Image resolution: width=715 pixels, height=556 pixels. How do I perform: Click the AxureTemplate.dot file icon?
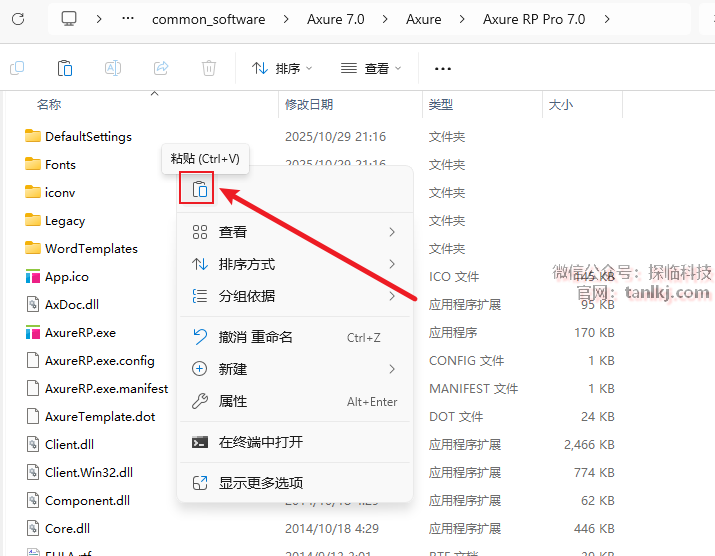pos(33,416)
